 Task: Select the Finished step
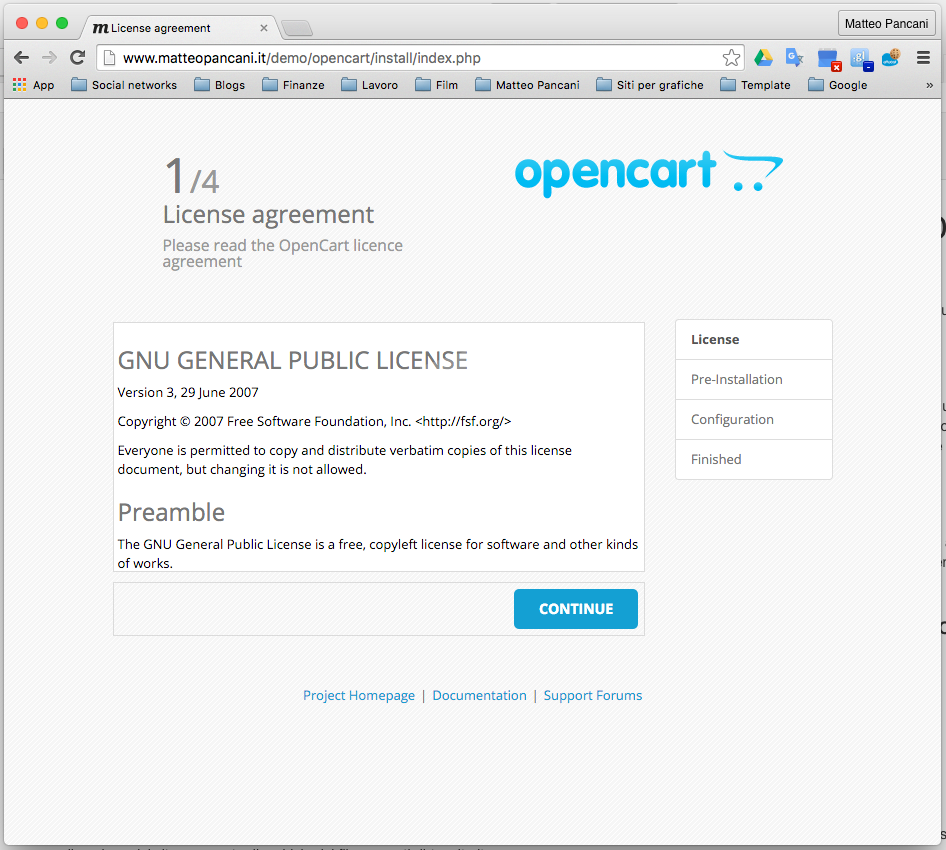(x=754, y=459)
